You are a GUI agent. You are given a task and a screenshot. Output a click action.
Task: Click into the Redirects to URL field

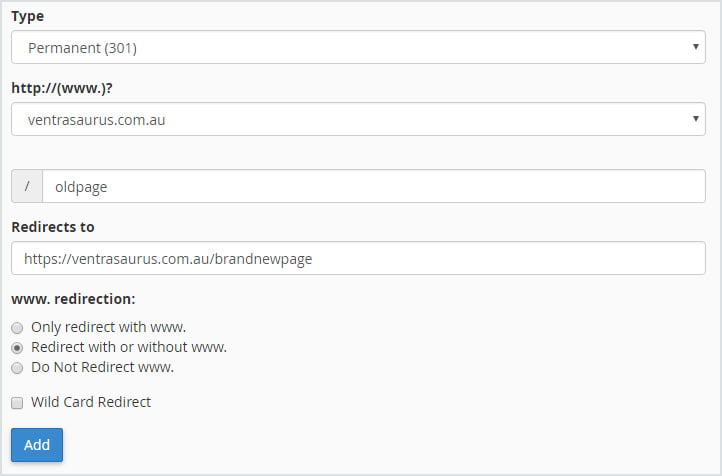pos(358,258)
